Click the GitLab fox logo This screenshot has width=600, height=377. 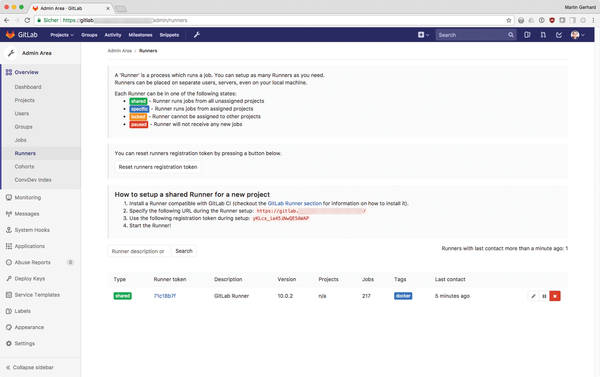click(x=10, y=35)
